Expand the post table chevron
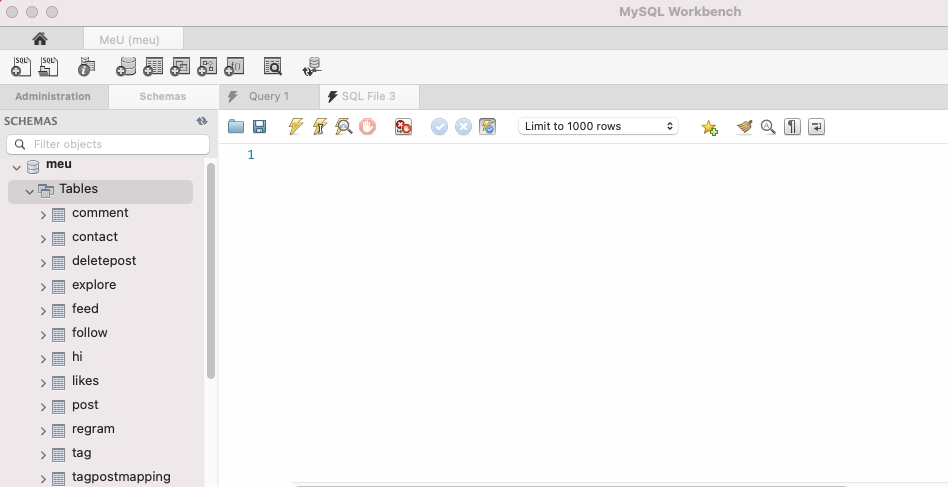Image resolution: width=948 pixels, height=487 pixels. tap(43, 407)
